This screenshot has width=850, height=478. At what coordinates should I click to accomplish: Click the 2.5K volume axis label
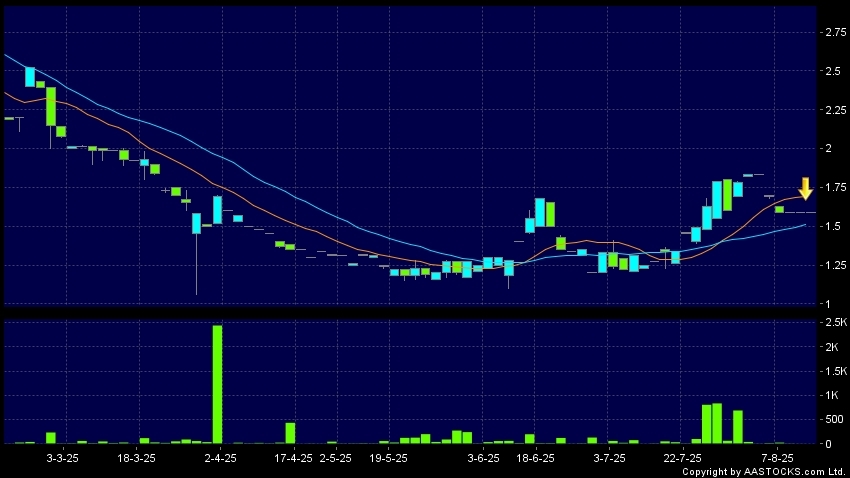(836, 322)
